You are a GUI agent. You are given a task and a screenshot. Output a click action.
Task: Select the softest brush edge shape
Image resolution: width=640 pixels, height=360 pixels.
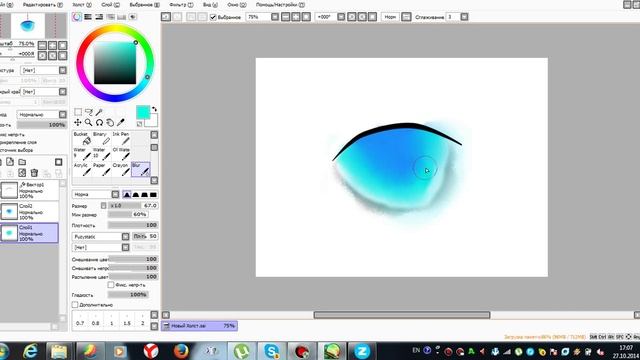click(127, 195)
